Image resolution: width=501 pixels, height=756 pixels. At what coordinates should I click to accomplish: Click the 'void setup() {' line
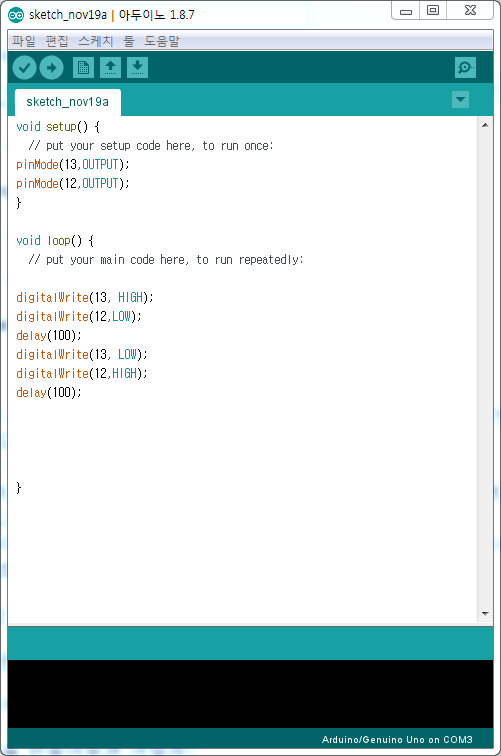(x=58, y=127)
